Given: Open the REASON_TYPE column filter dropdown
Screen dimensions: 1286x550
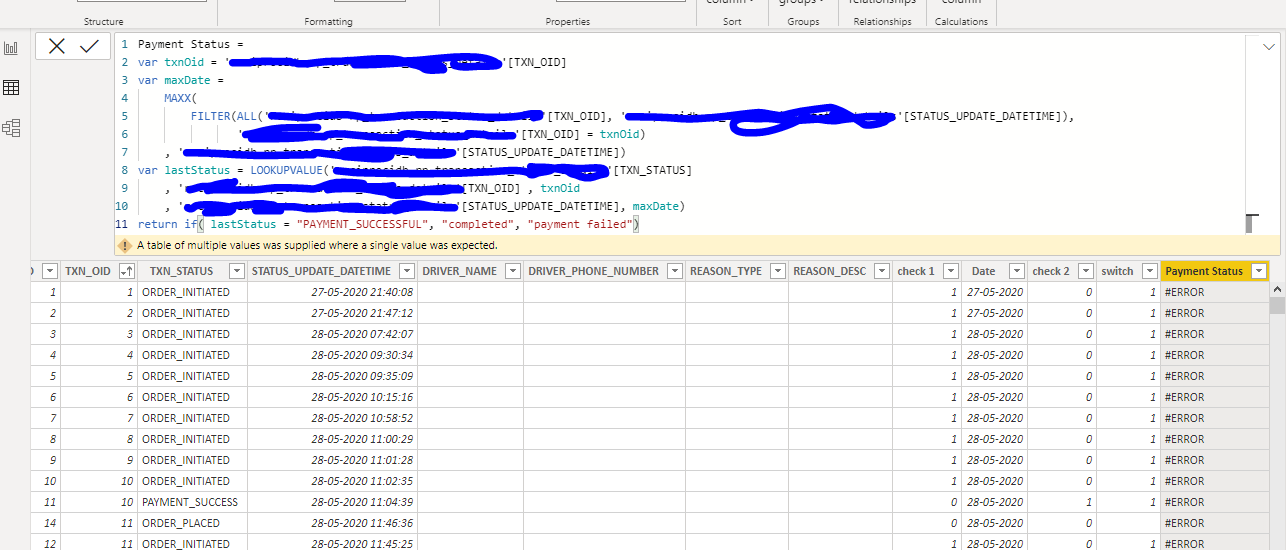Looking at the screenshot, I should tap(776, 271).
